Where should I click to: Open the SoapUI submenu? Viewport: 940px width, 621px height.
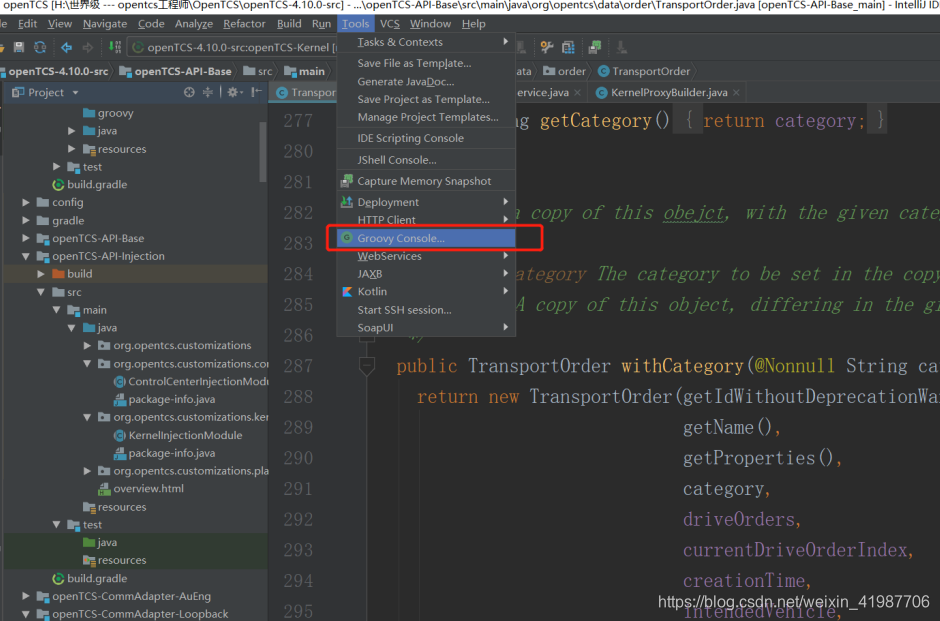pos(426,328)
